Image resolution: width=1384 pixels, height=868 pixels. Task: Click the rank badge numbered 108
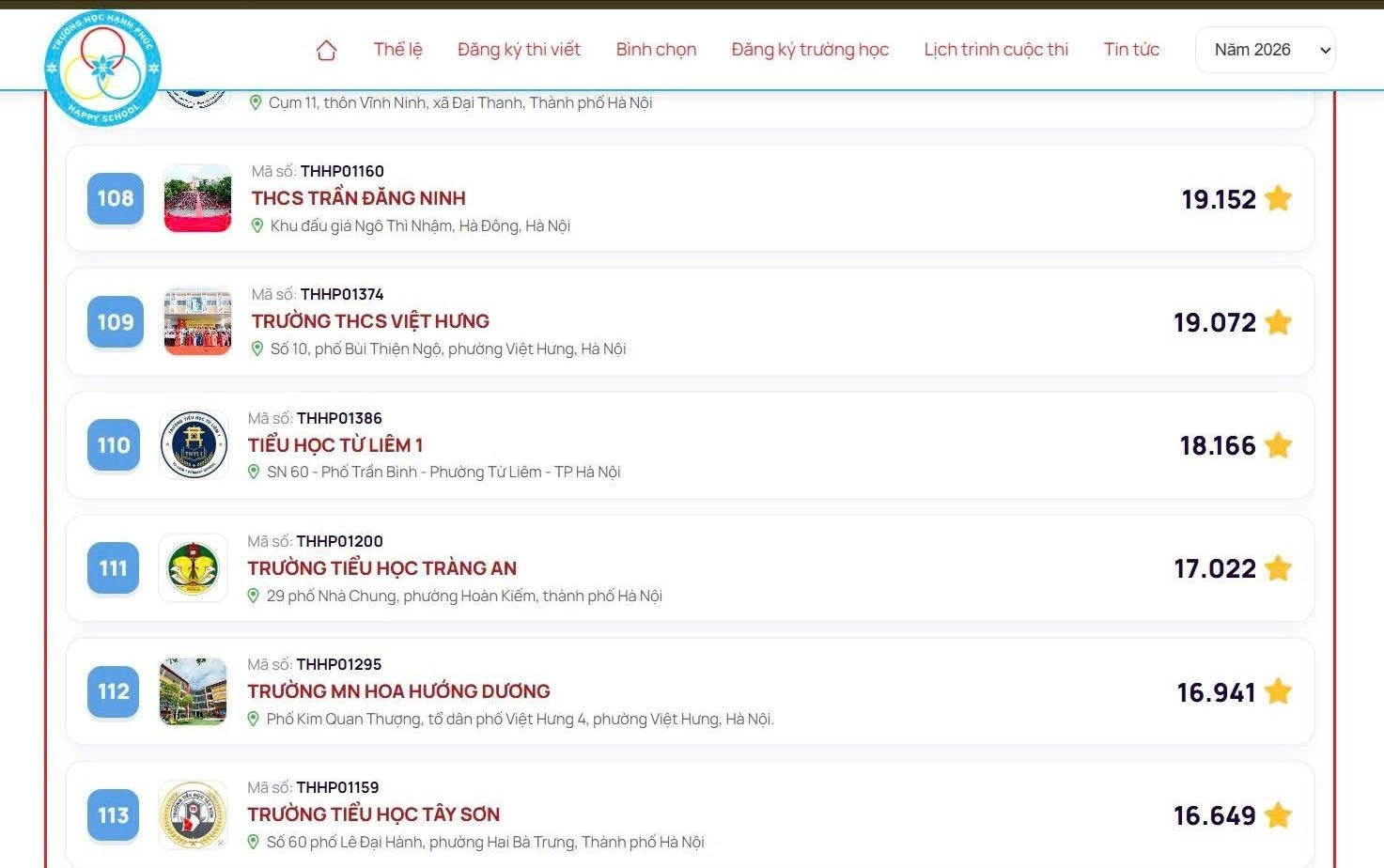(x=116, y=198)
